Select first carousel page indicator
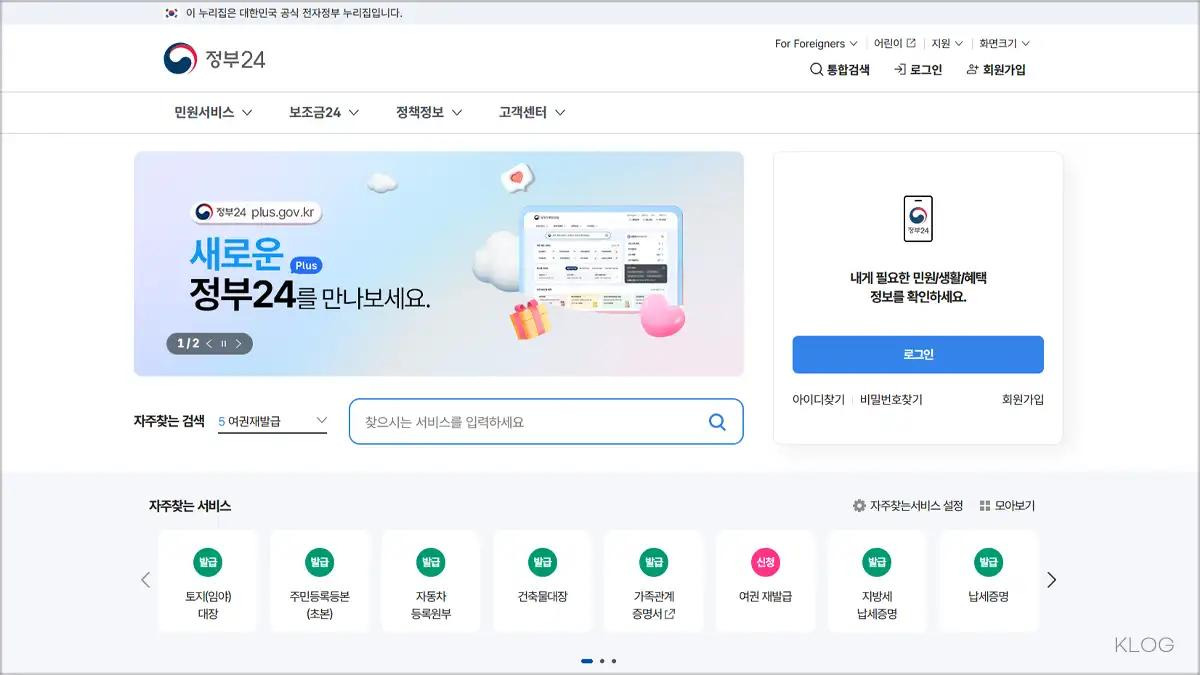Image resolution: width=1200 pixels, height=675 pixels. [587, 661]
